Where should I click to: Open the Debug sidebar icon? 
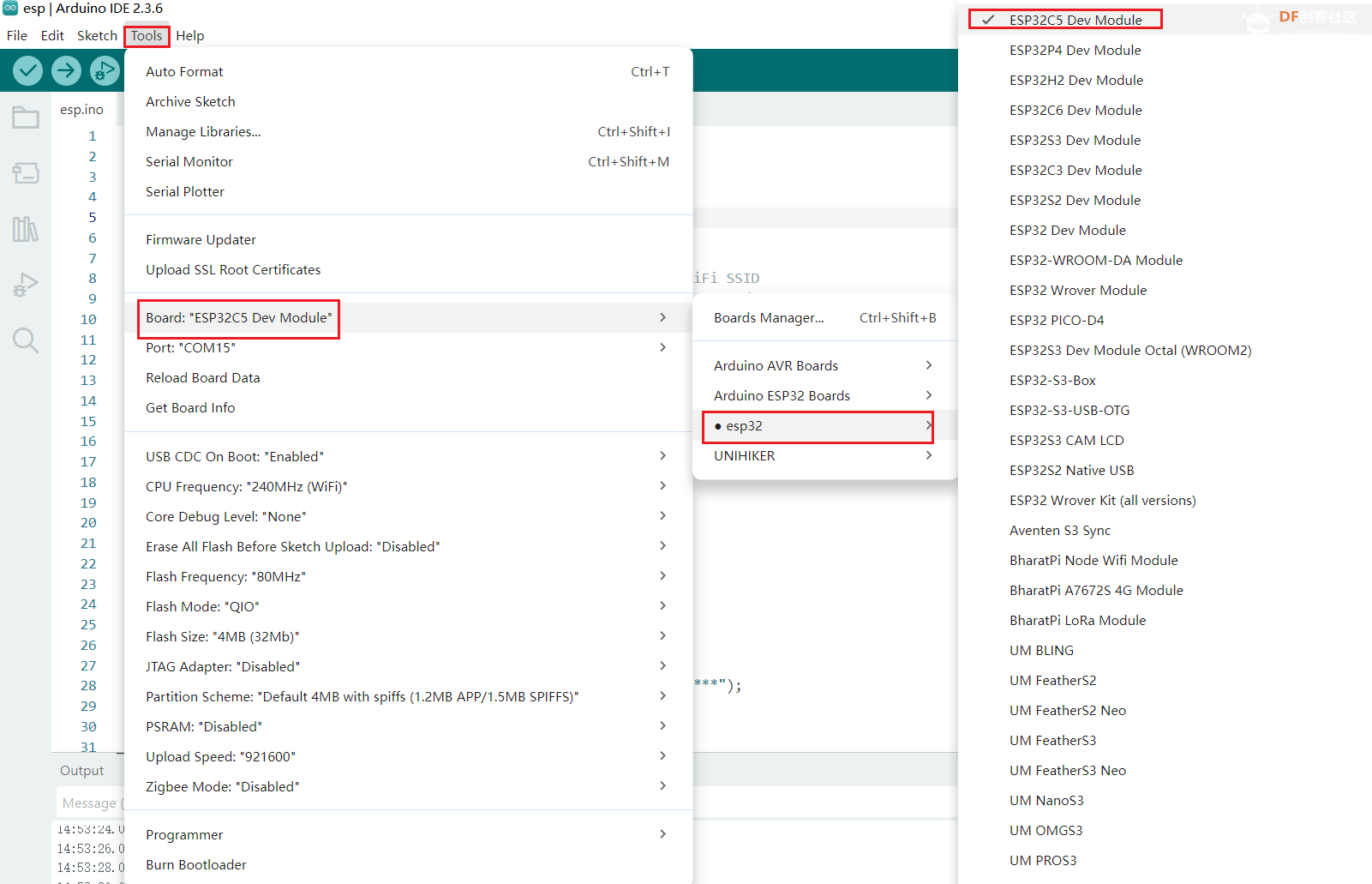26,285
